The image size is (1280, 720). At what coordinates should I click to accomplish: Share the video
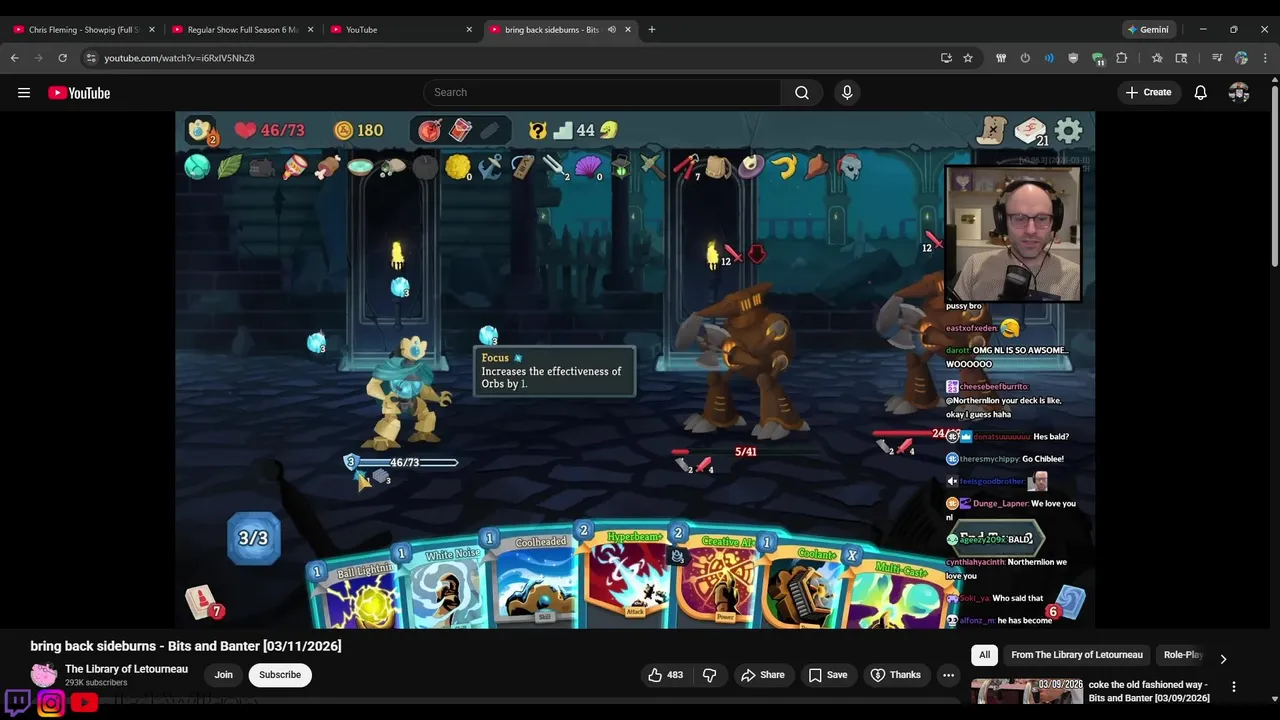coord(763,675)
